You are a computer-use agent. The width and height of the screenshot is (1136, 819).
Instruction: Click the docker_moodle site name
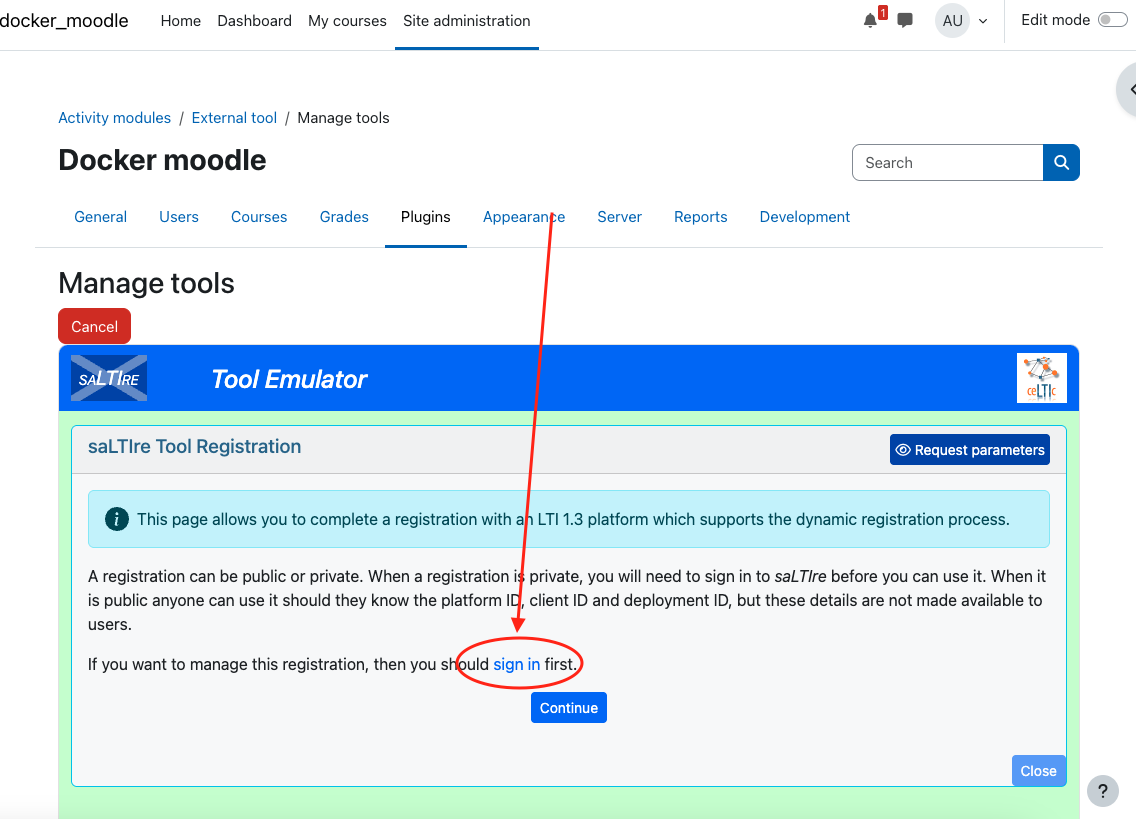[64, 21]
